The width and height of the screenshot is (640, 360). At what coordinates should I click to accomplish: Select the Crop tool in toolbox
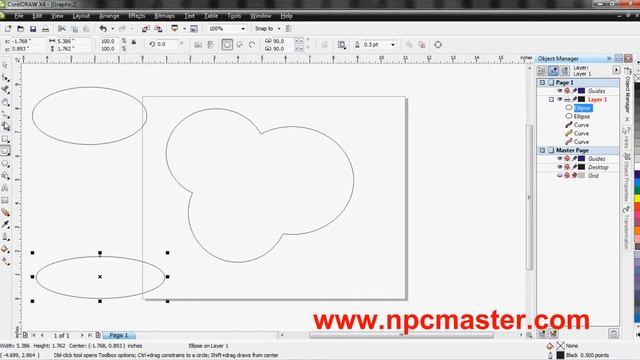(5, 90)
